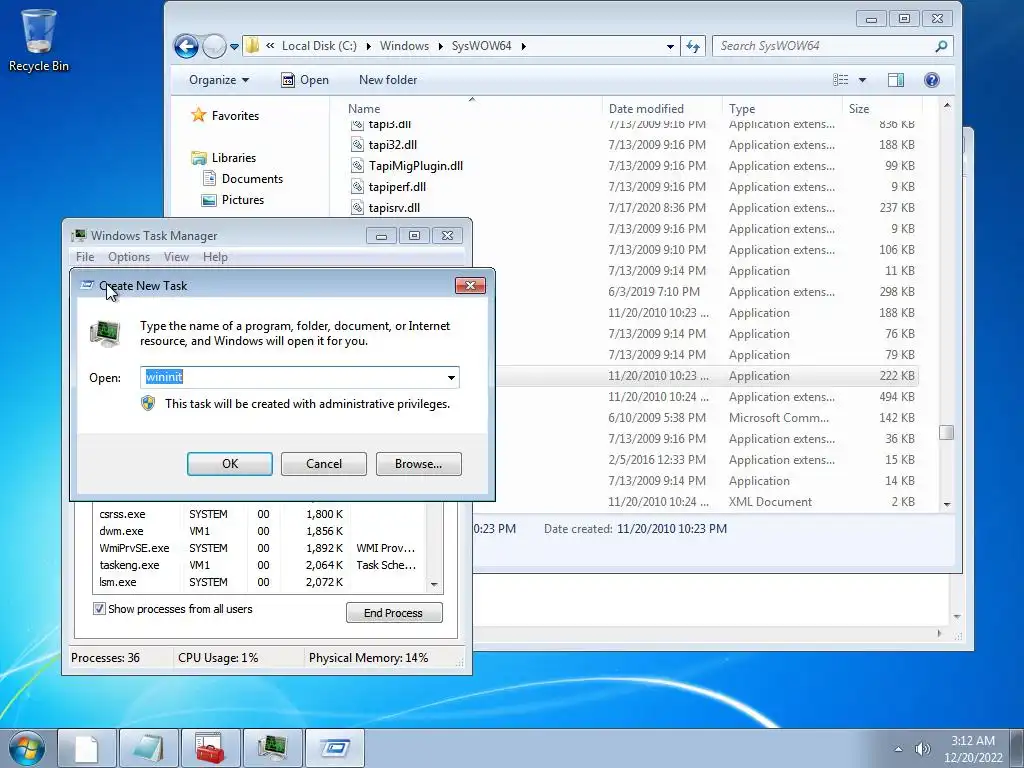
Task: Open the Organize dropdown menu
Action: click(x=219, y=80)
